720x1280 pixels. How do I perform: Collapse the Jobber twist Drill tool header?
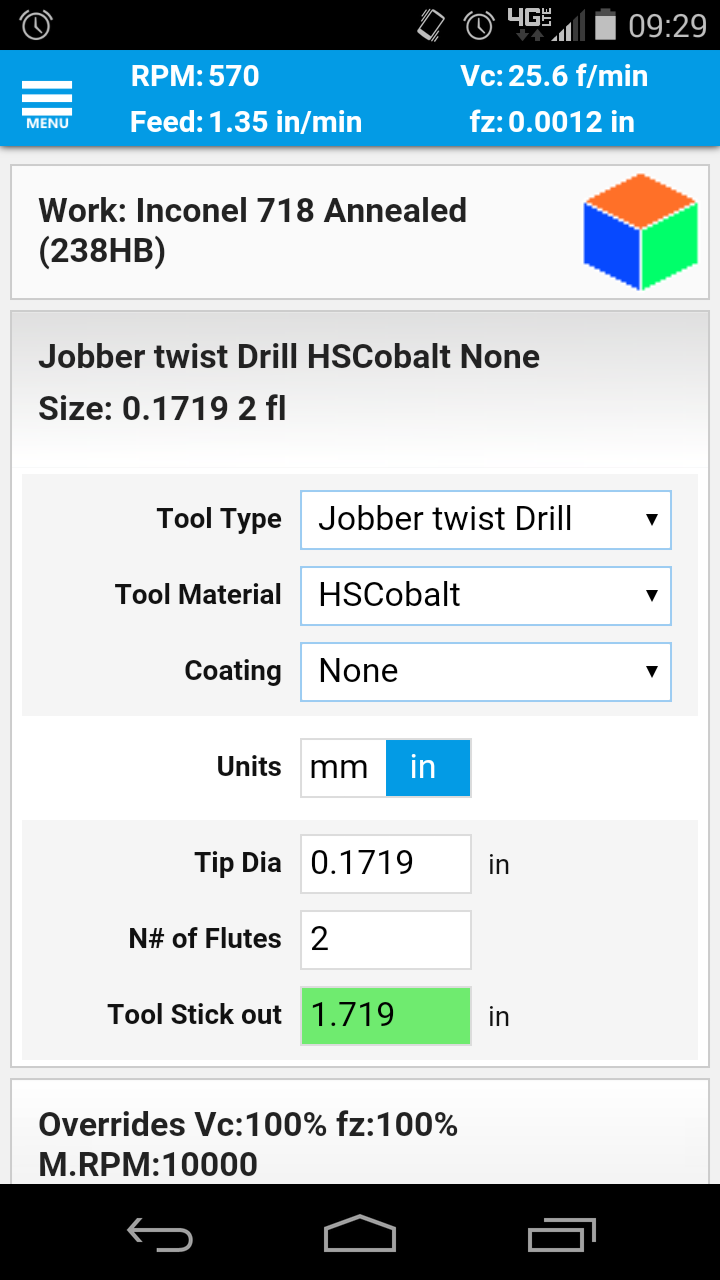300,382
